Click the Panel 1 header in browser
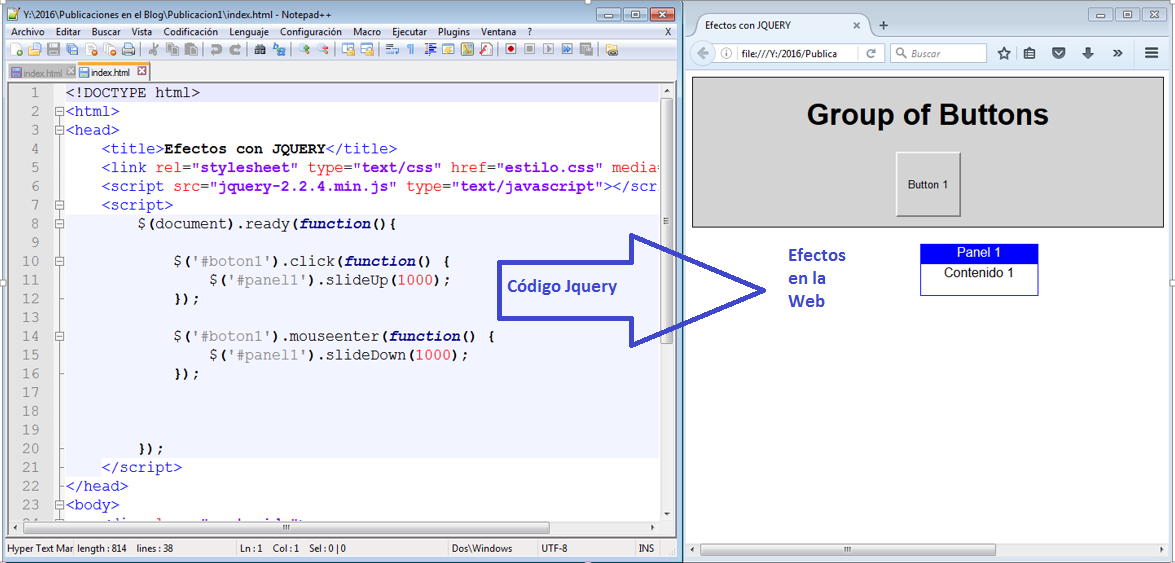 (979, 253)
